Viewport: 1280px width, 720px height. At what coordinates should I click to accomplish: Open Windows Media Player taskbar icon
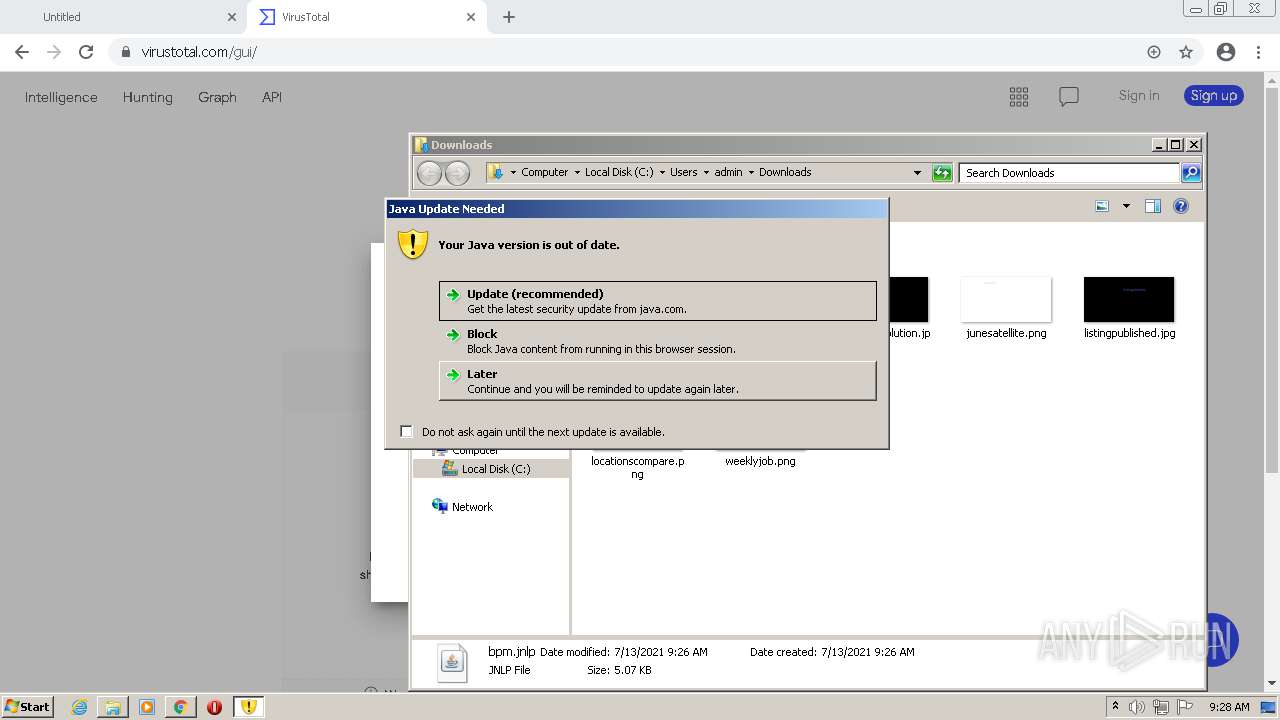[x=147, y=707]
